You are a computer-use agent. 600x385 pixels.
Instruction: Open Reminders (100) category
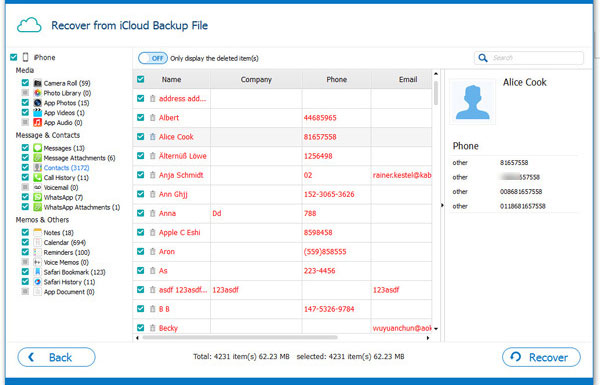coord(67,253)
